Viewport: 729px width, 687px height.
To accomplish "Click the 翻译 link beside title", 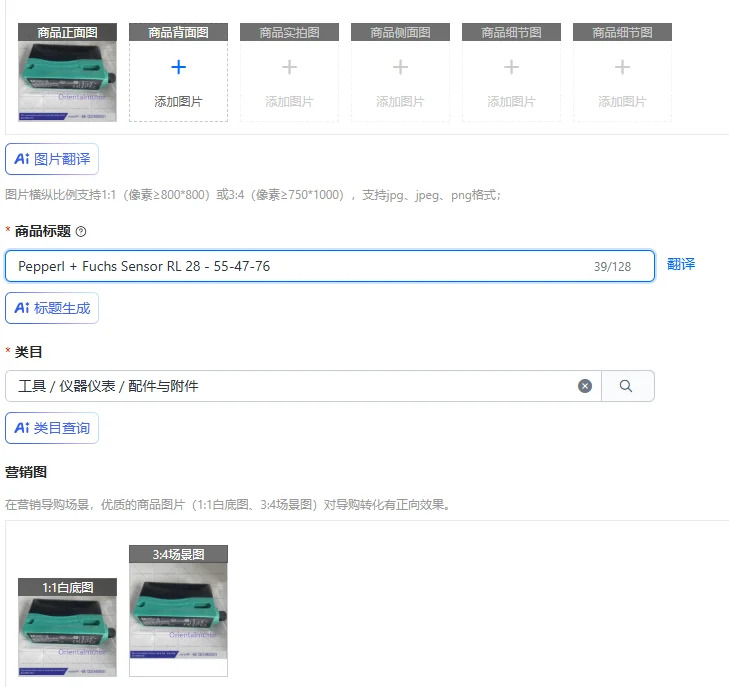I will click(681, 264).
